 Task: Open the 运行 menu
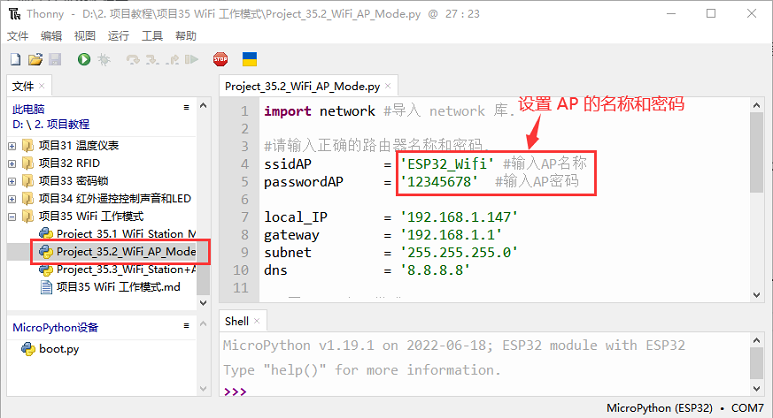point(118,35)
